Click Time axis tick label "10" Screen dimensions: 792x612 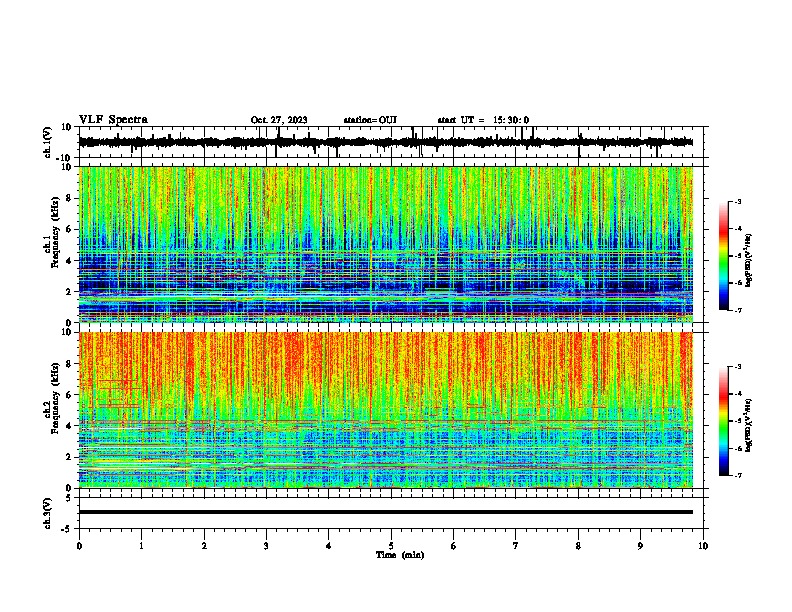point(703,546)
